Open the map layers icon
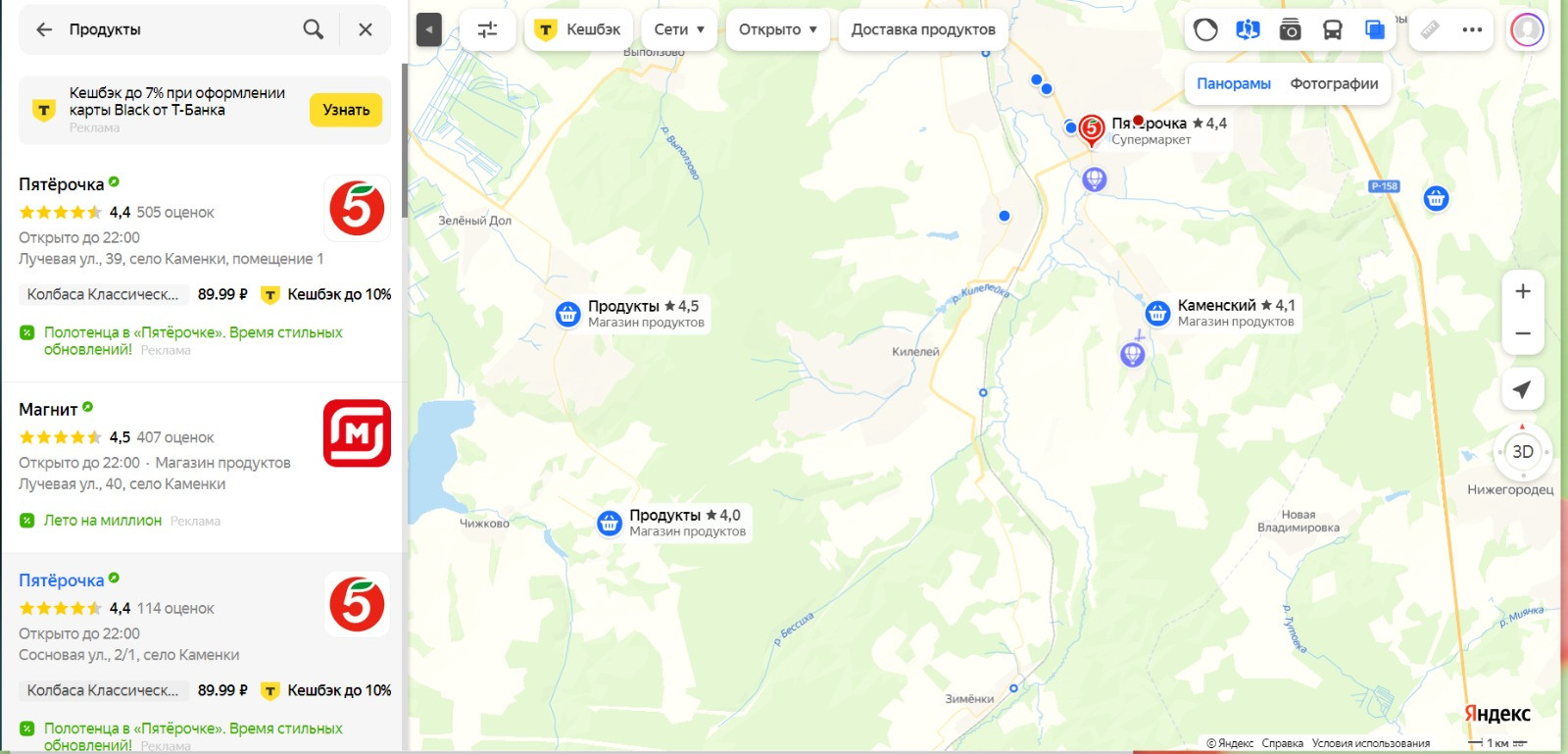 tap(1374, 30)
